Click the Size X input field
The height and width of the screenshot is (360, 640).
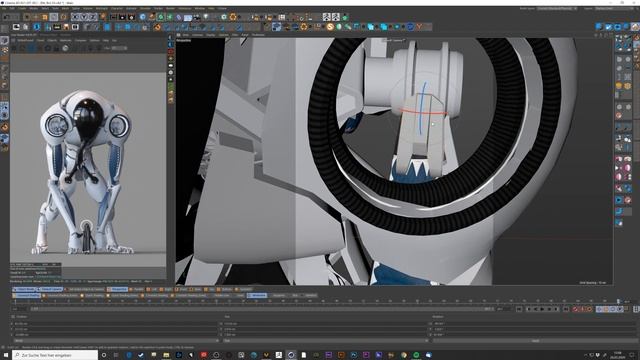click(325, 324)
